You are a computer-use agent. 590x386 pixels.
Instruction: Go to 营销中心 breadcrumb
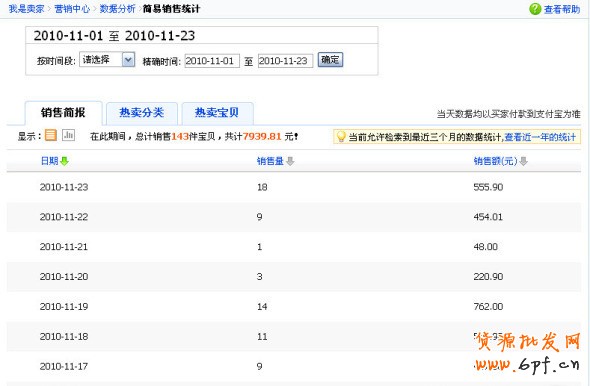pyautogui.click(x=72, y=9)
